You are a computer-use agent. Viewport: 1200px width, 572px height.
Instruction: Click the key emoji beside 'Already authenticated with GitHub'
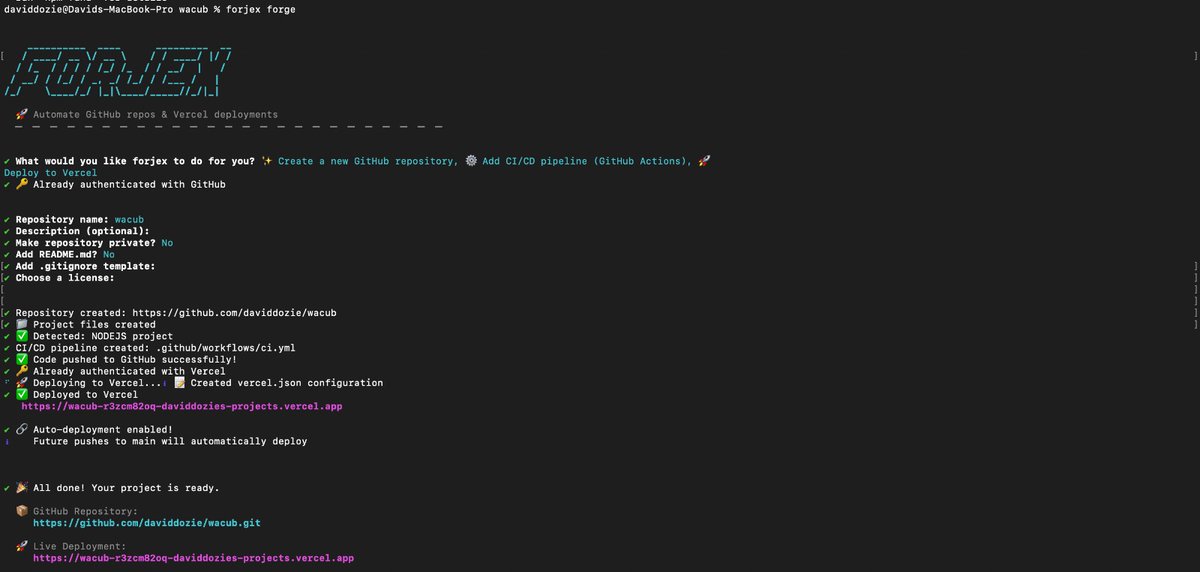(x=21, y=185)
